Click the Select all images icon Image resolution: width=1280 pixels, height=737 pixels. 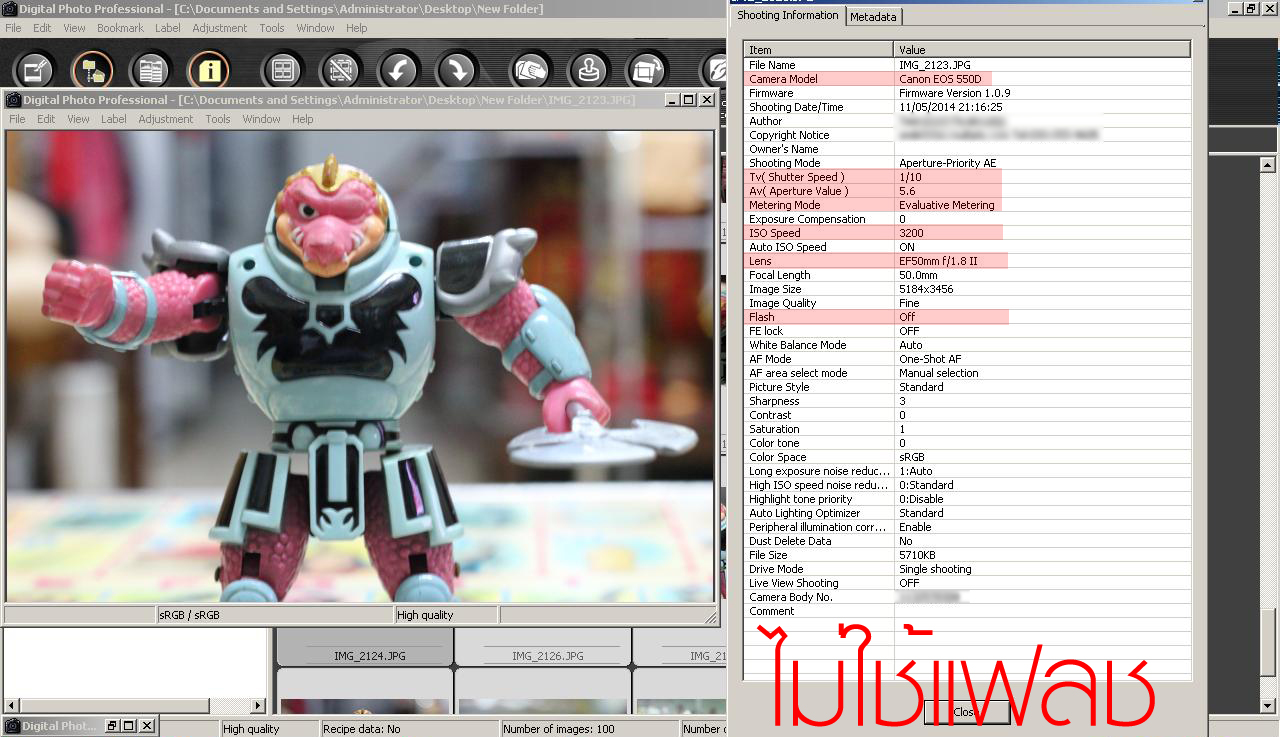(x=283, y=70)
